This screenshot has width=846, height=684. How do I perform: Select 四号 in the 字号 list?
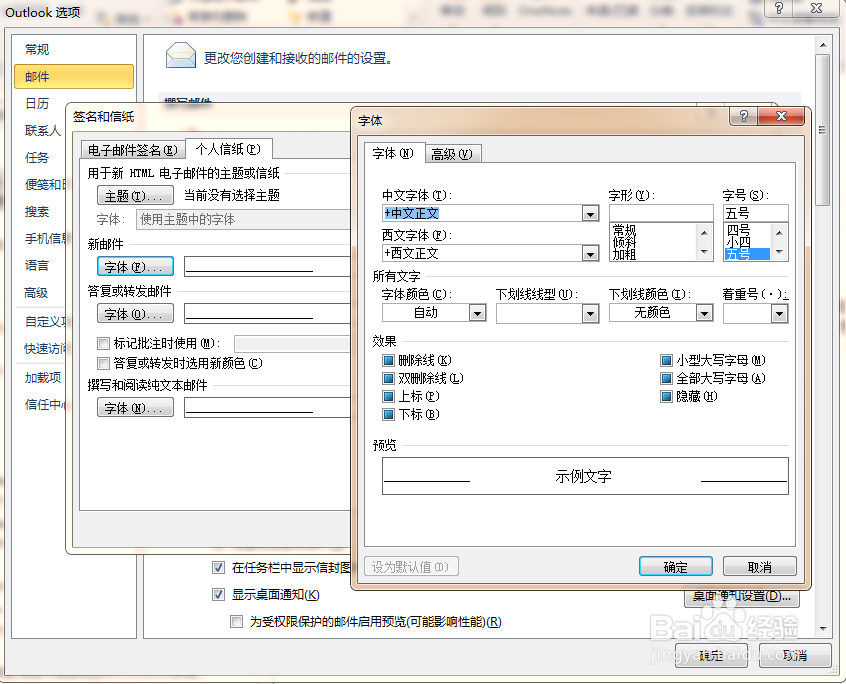click(x=738, y=230)
